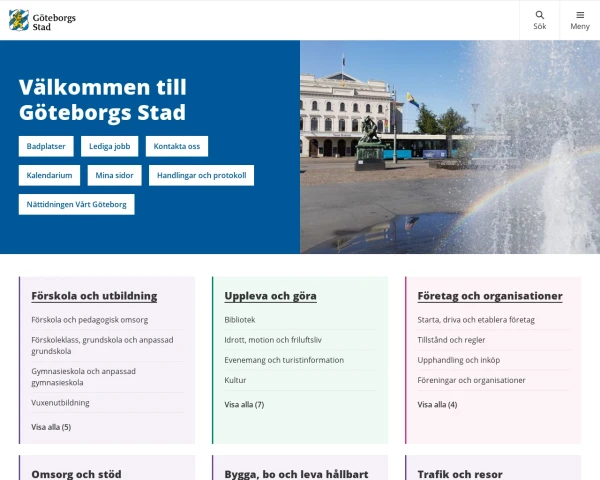Open the Företag och organisationer heading

coord(490,296)
